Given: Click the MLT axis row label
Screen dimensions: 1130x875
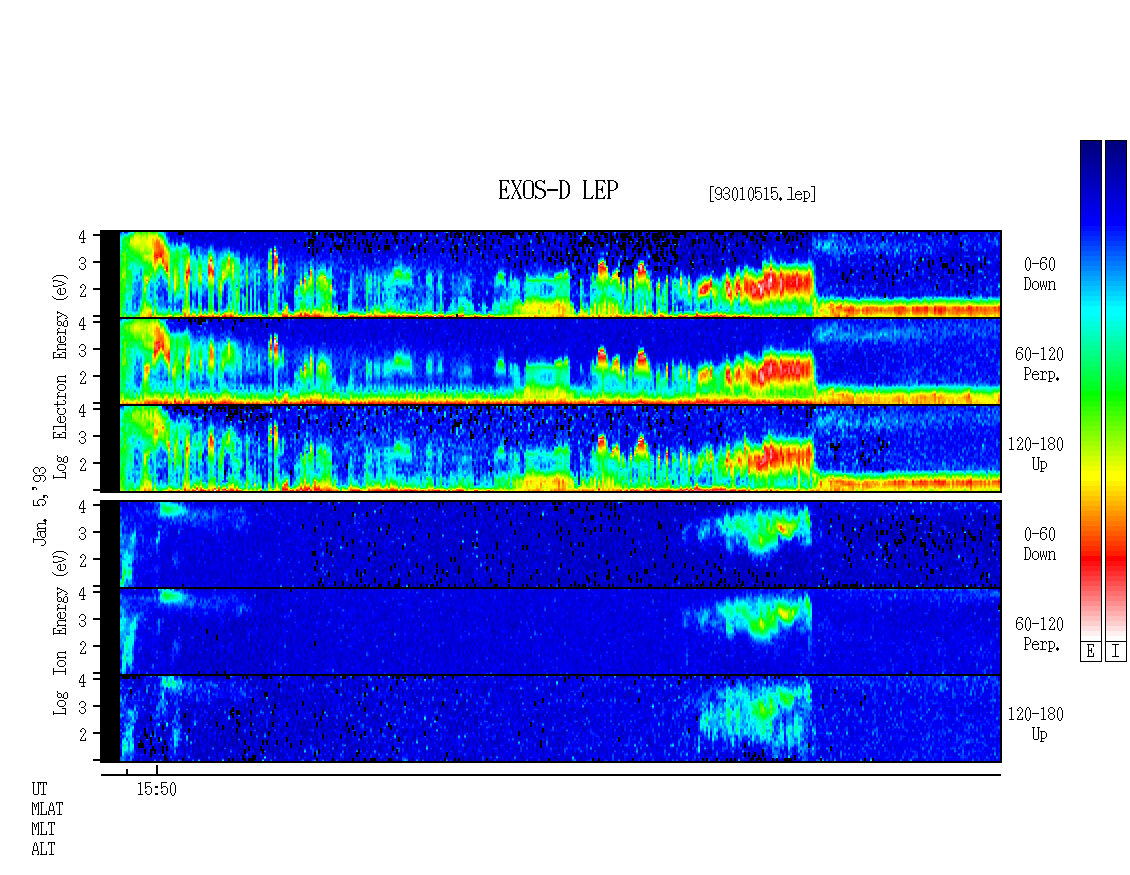Looking at the screenshot, I should (x=43, y=830).
